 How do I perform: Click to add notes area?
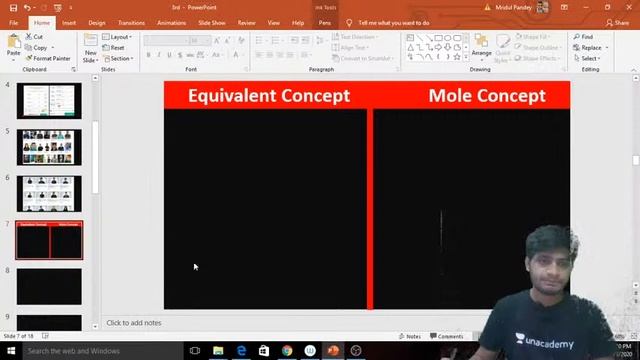point(134,323)
